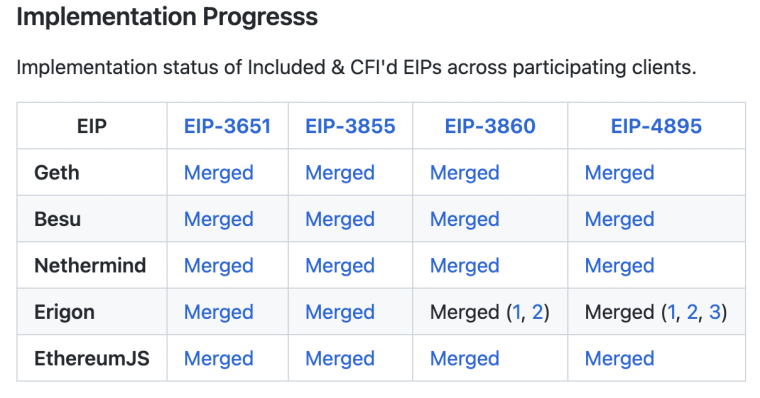Open the EIP-3860 header link
Image resolution: width=760 pixels, height=398 pixels.
[x=490, y=126]
